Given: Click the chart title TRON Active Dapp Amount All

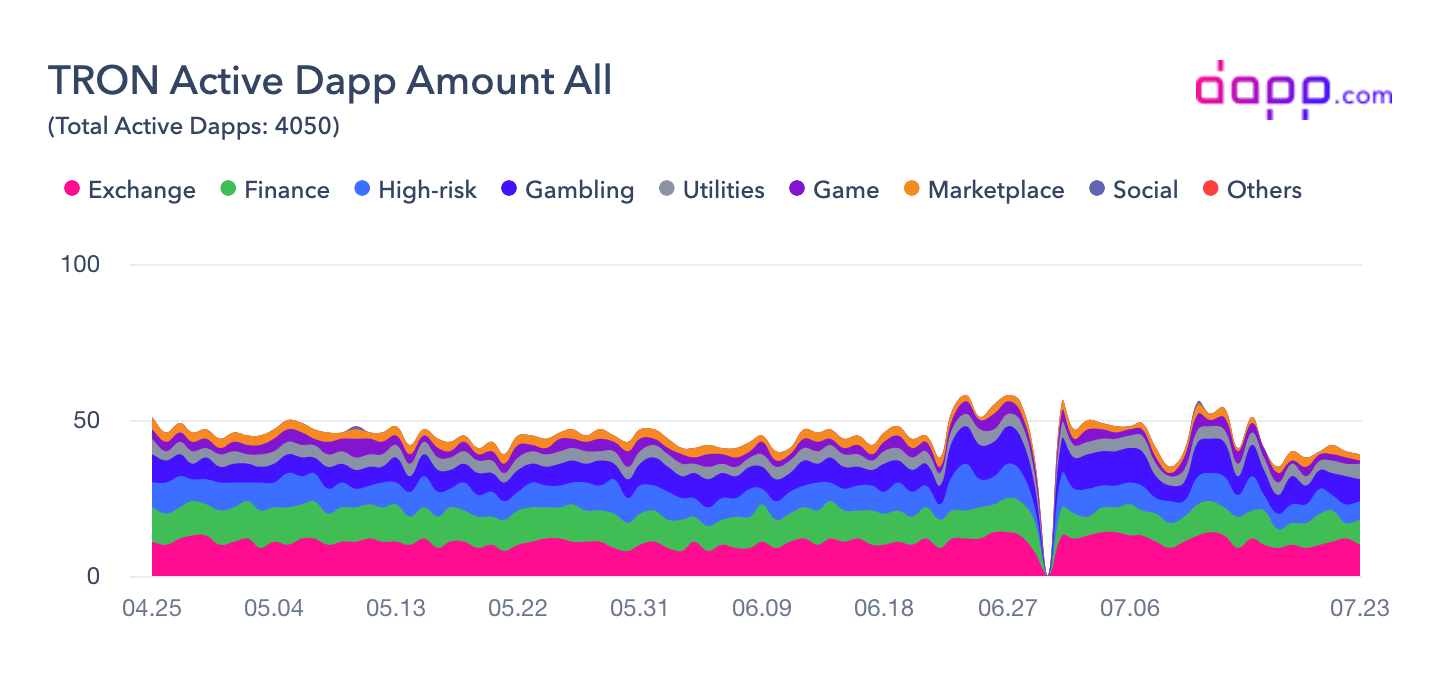Looking at the screenshot, I should pos(330,81).
